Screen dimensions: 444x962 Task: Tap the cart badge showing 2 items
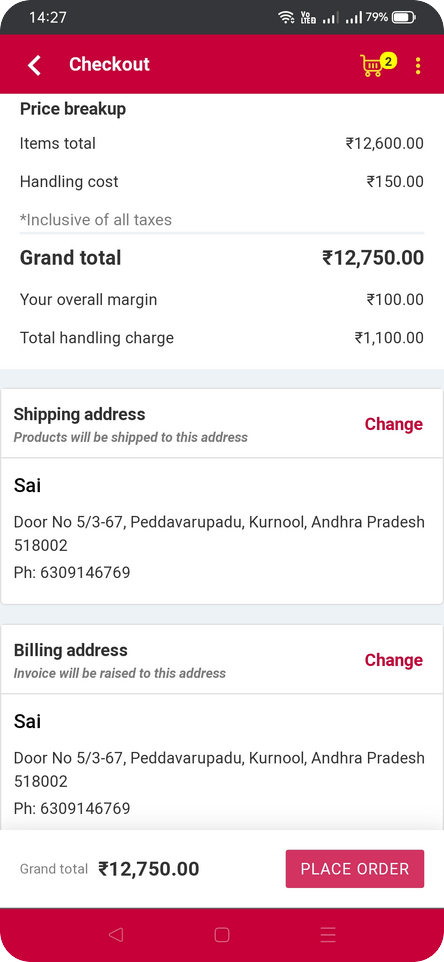click(388, 61)
